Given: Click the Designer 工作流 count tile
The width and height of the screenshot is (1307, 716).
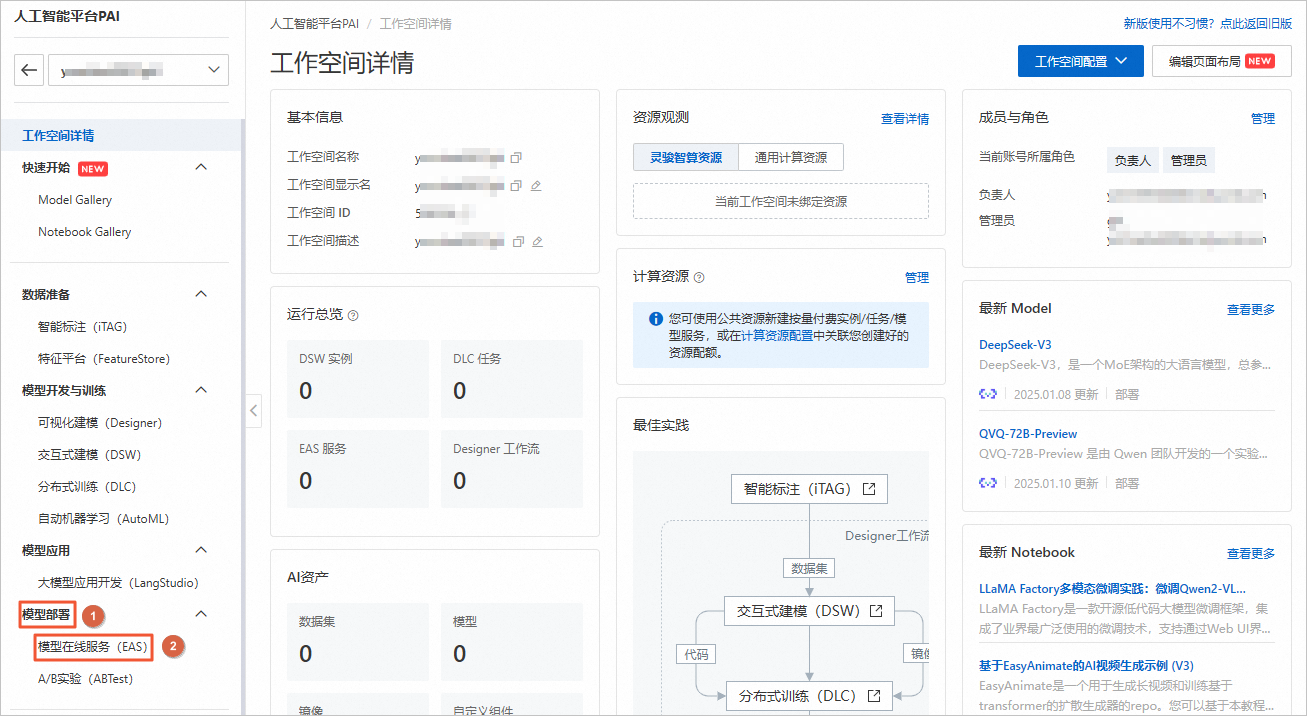Looking at the screenshot, I should (x=512, y=469).
